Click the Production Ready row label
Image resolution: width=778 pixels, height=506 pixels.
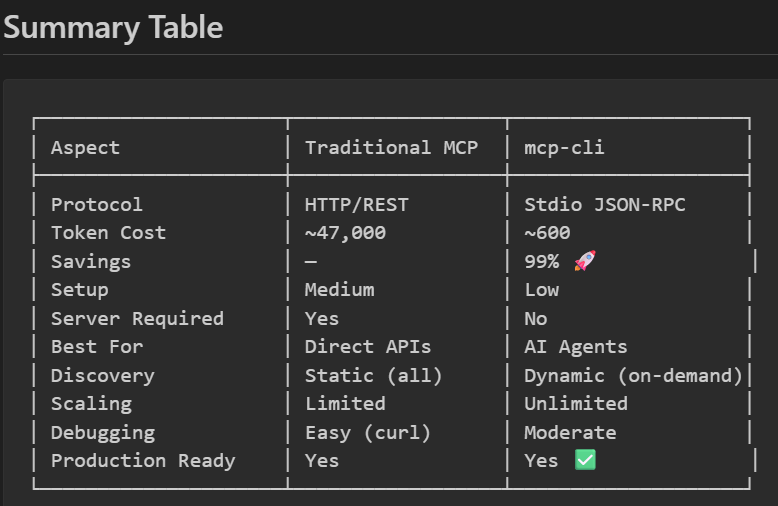coord(143,461)
